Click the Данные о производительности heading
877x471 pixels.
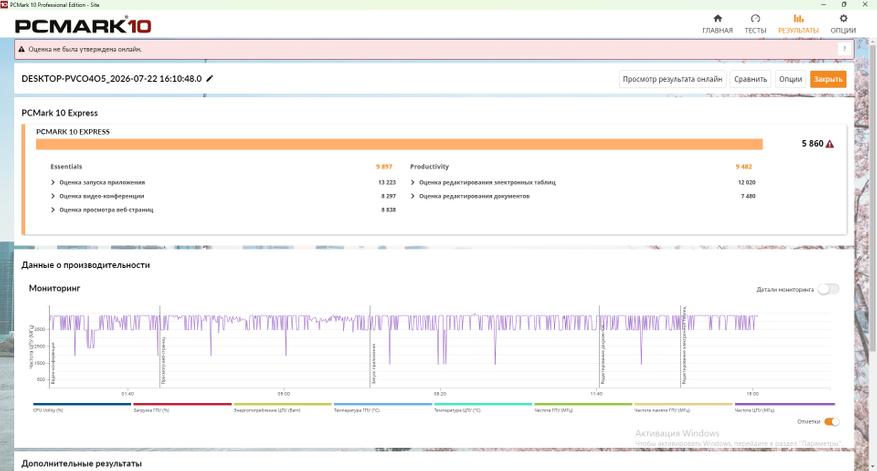86,265
